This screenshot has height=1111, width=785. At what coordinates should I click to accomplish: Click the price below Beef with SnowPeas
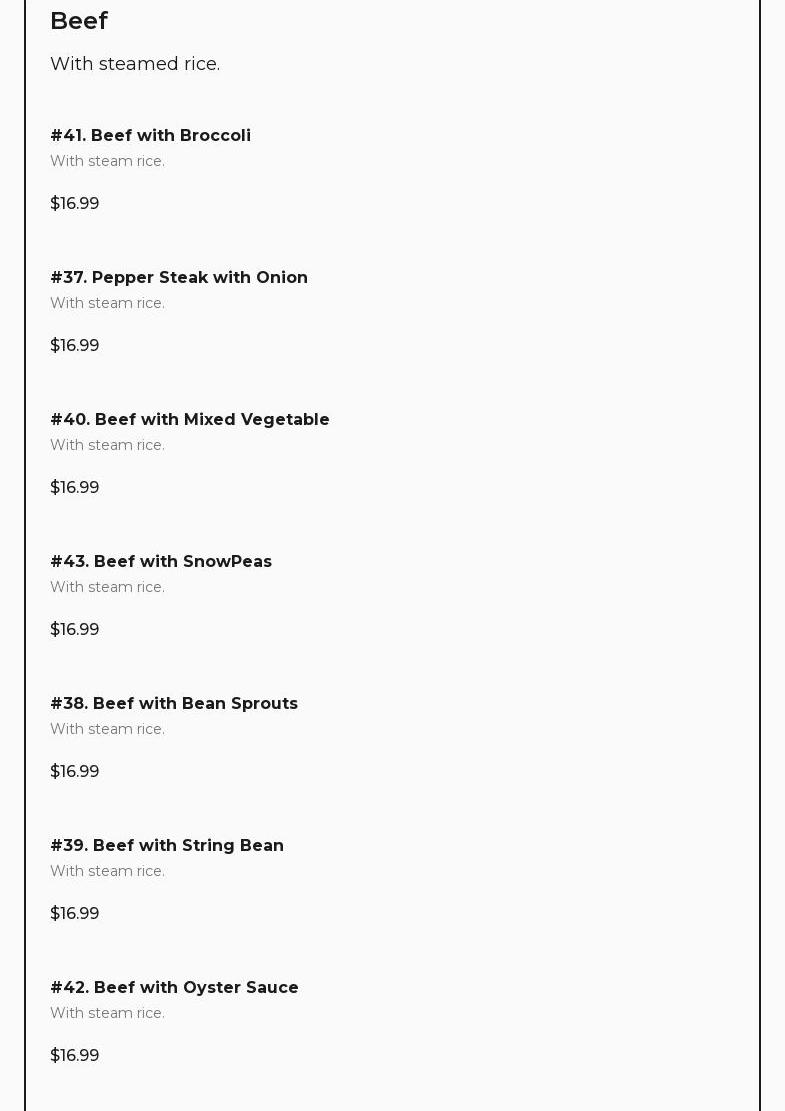pos(75,629)
